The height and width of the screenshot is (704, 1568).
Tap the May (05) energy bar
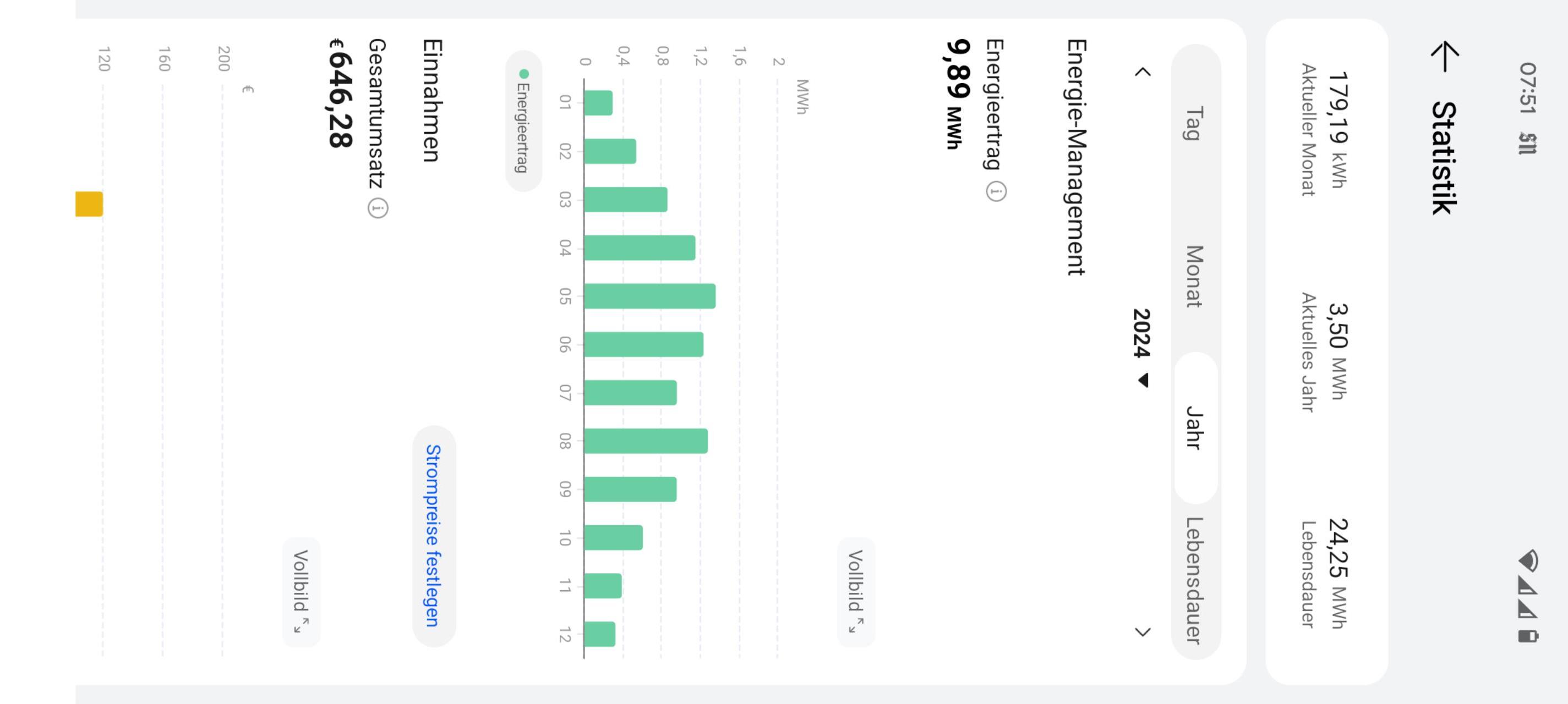point(649,296)
